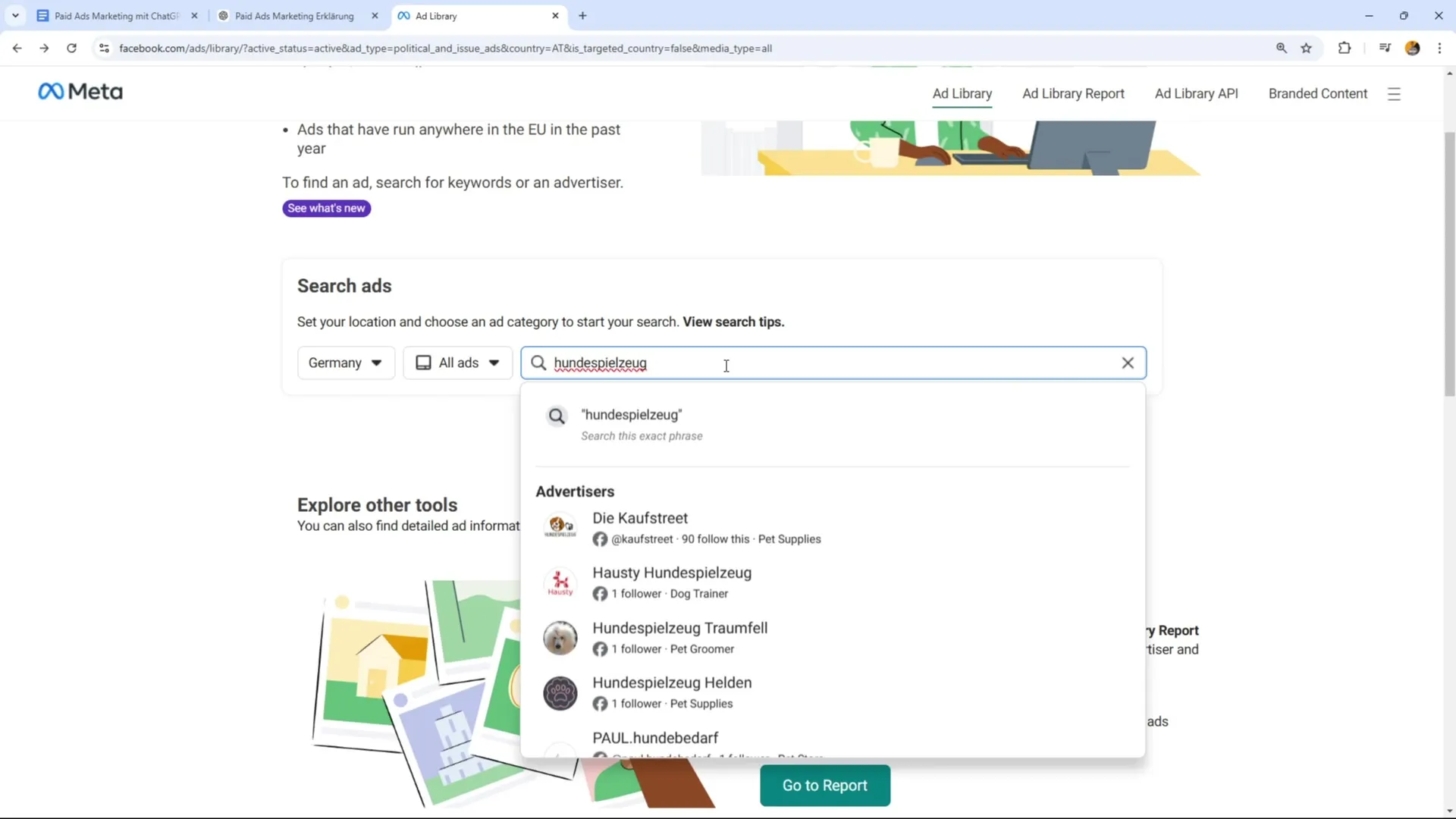Open the Germany country dropdown
1456x819 pixels.
[346, 363]
